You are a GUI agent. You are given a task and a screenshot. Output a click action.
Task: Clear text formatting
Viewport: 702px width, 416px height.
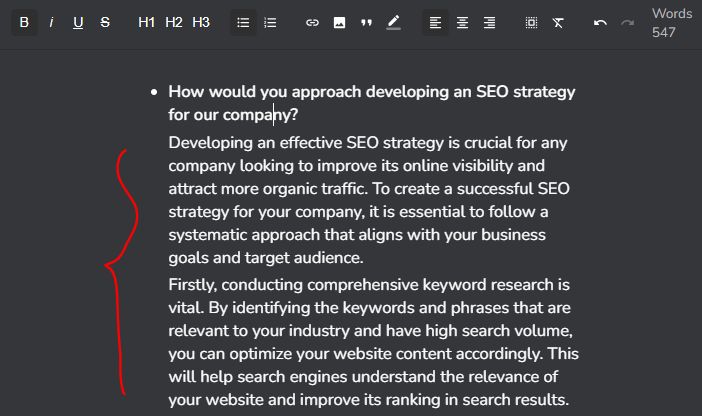558,22
